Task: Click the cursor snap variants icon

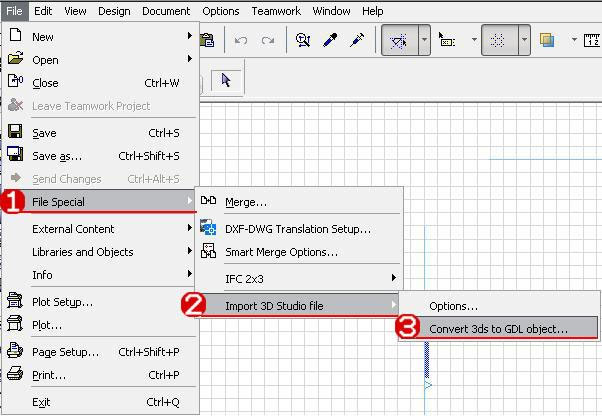Action: pos(447,40)
